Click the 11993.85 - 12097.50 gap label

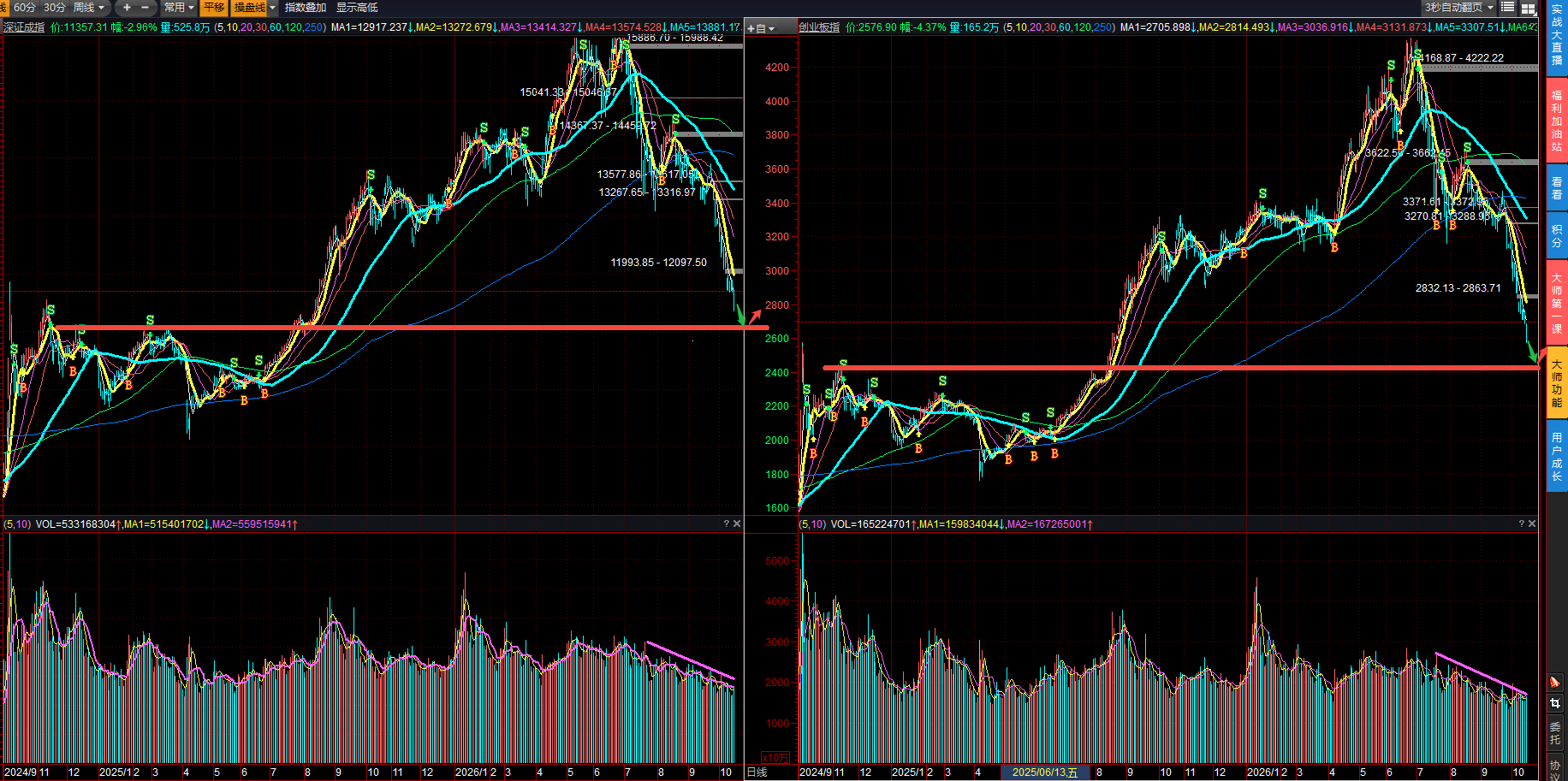tap(658, 263)
